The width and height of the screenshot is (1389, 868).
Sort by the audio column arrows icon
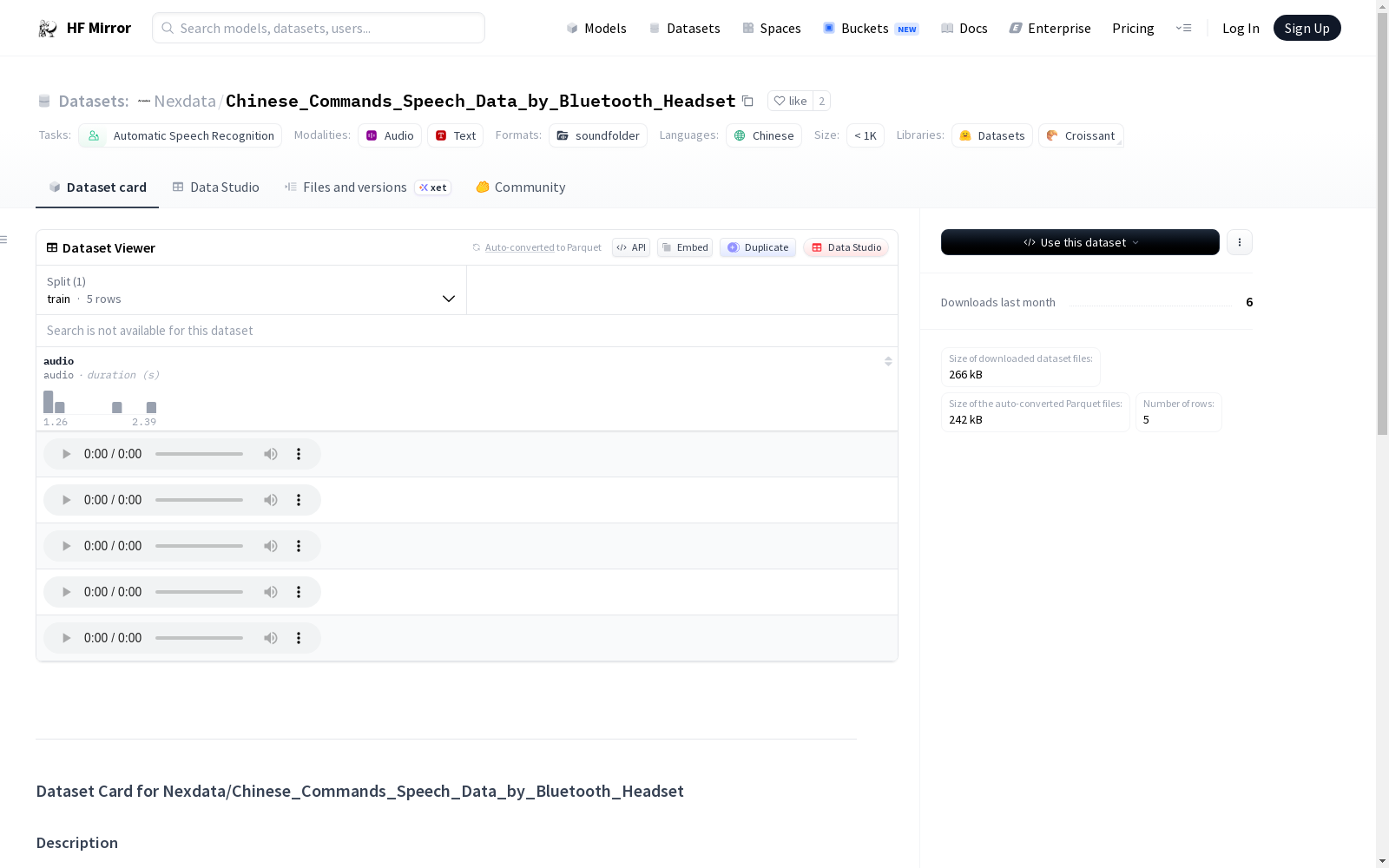[x=888, y=361]
